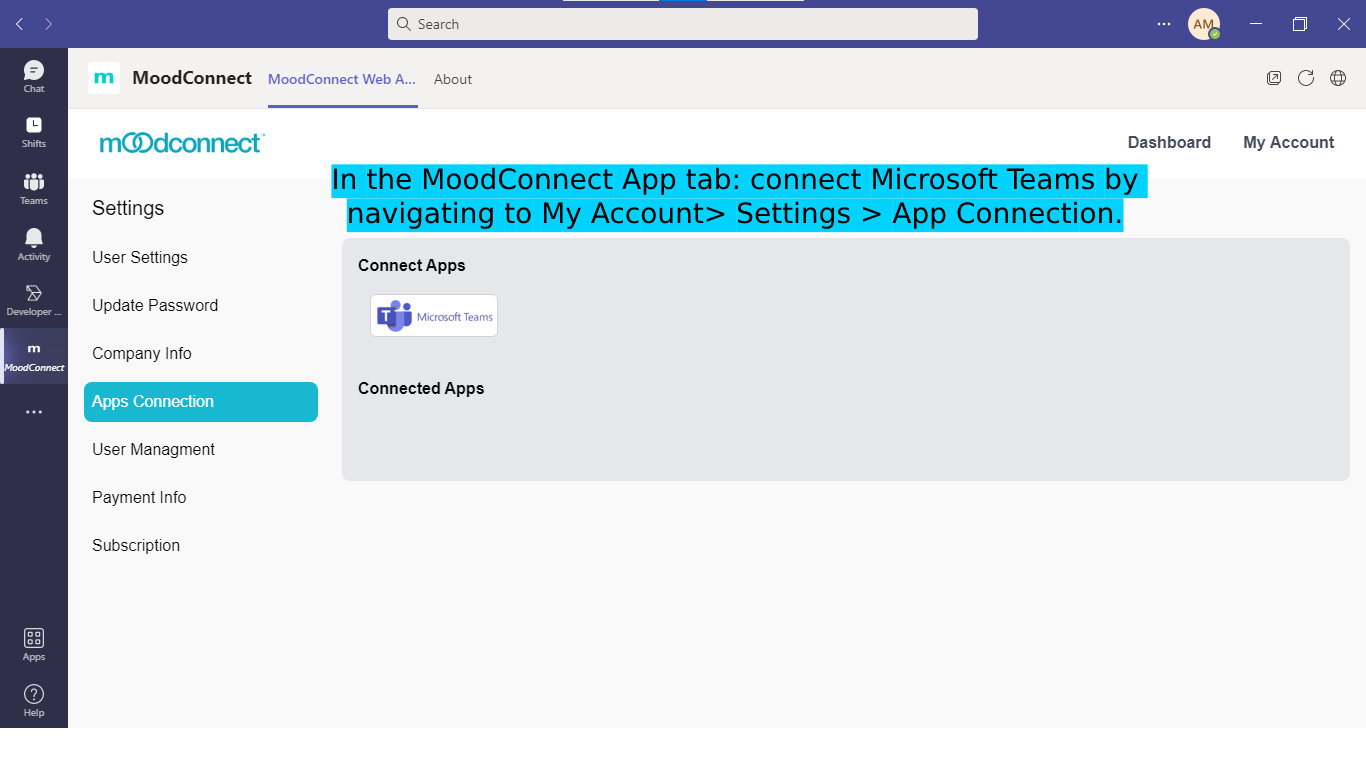This screenshot has width=1366, height=768.
Task: Open Chat in the Teams sidebar
Action: point(34,76)
